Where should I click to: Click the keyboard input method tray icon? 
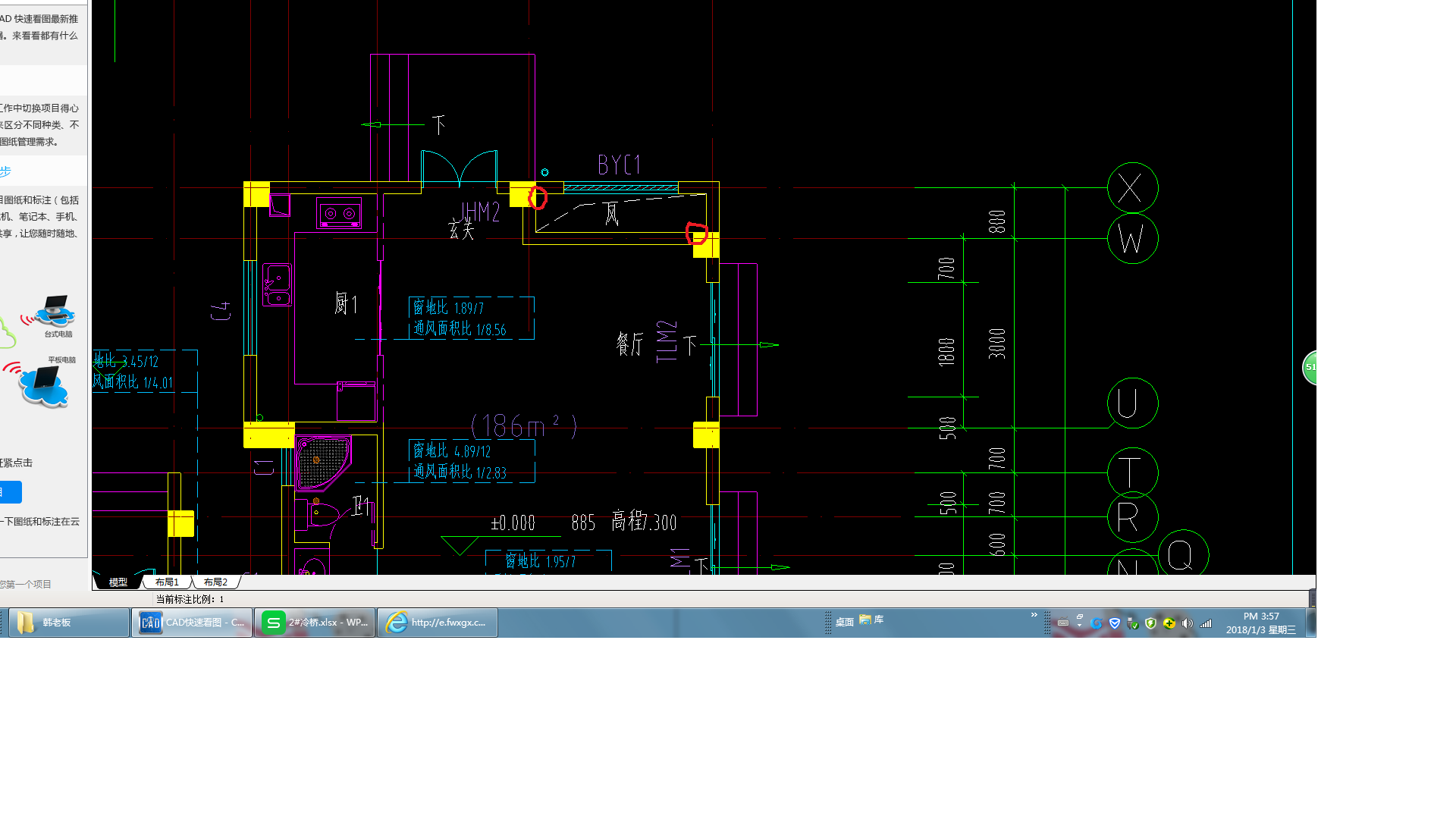tap(1063, 623)
